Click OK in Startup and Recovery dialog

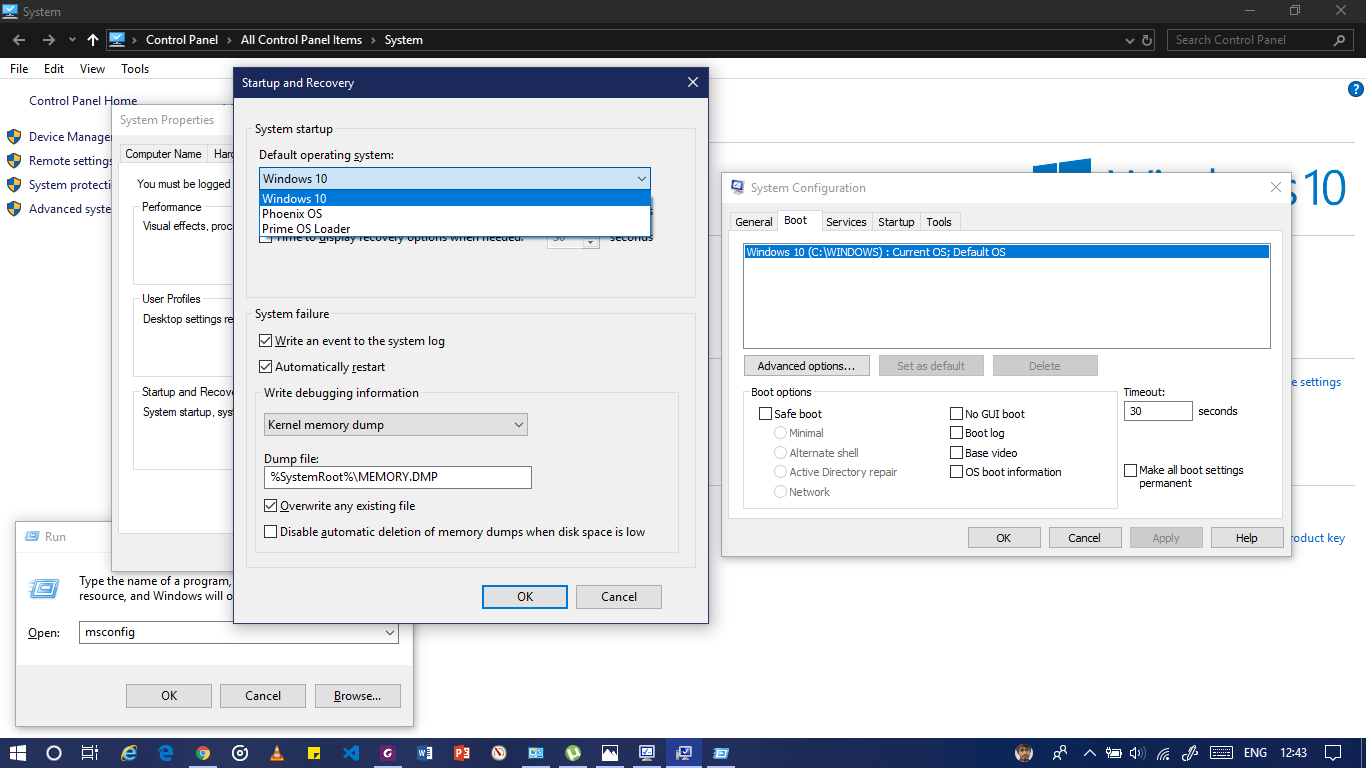click(x=525, y=597)
